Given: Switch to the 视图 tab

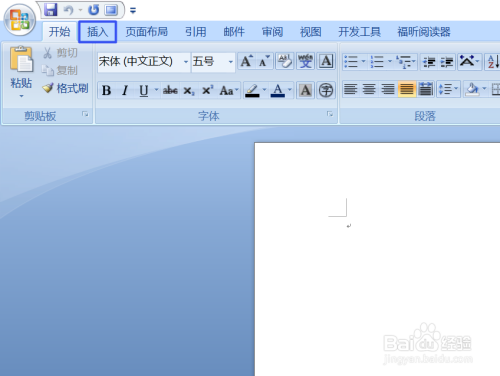Looking at the screenshot, I should tap(310, 32).
